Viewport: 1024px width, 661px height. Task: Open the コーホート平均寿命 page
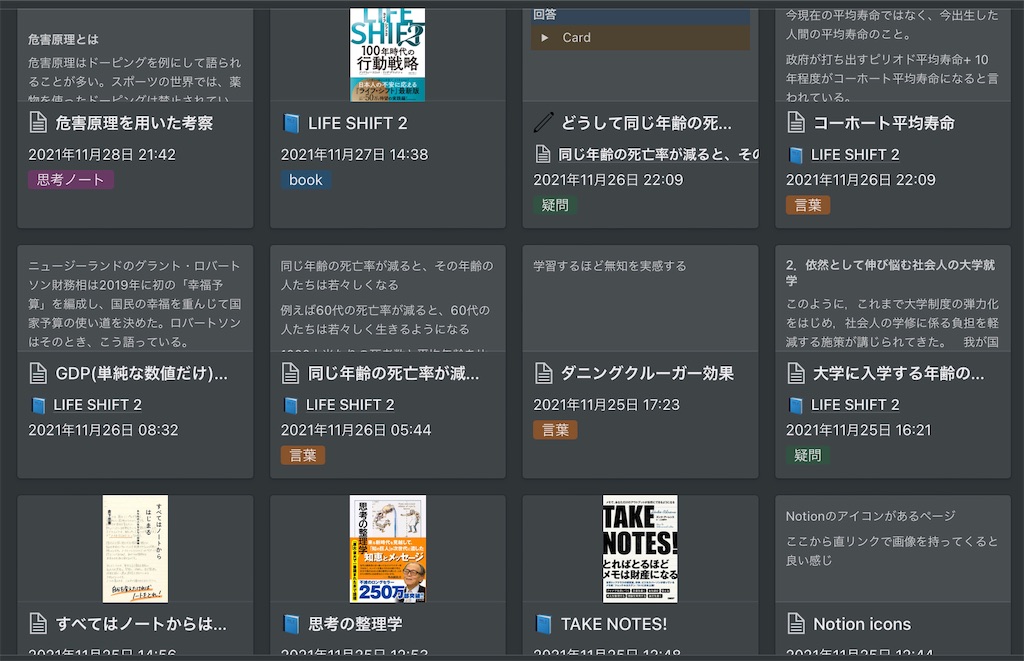pyautogui.click(x=884, y=123)
